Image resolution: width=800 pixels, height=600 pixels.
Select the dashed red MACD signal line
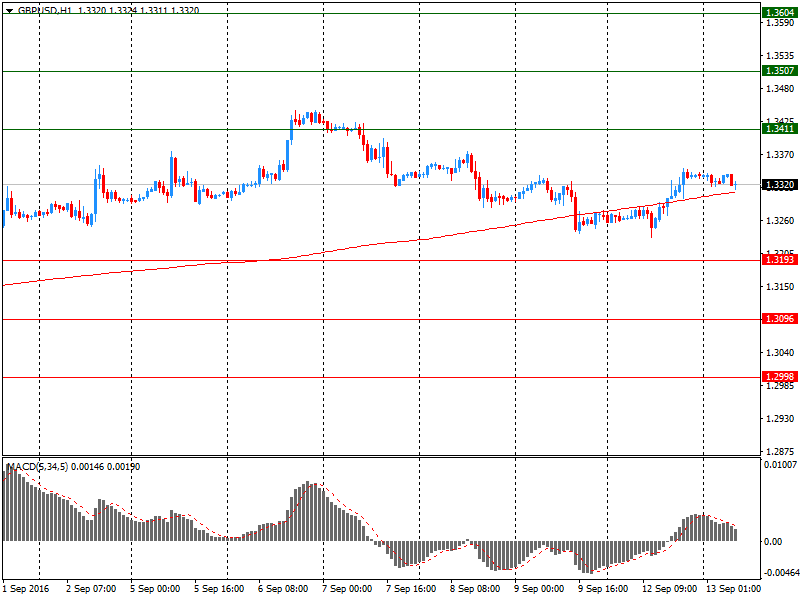pyautogui.click(x=371, y=520)
